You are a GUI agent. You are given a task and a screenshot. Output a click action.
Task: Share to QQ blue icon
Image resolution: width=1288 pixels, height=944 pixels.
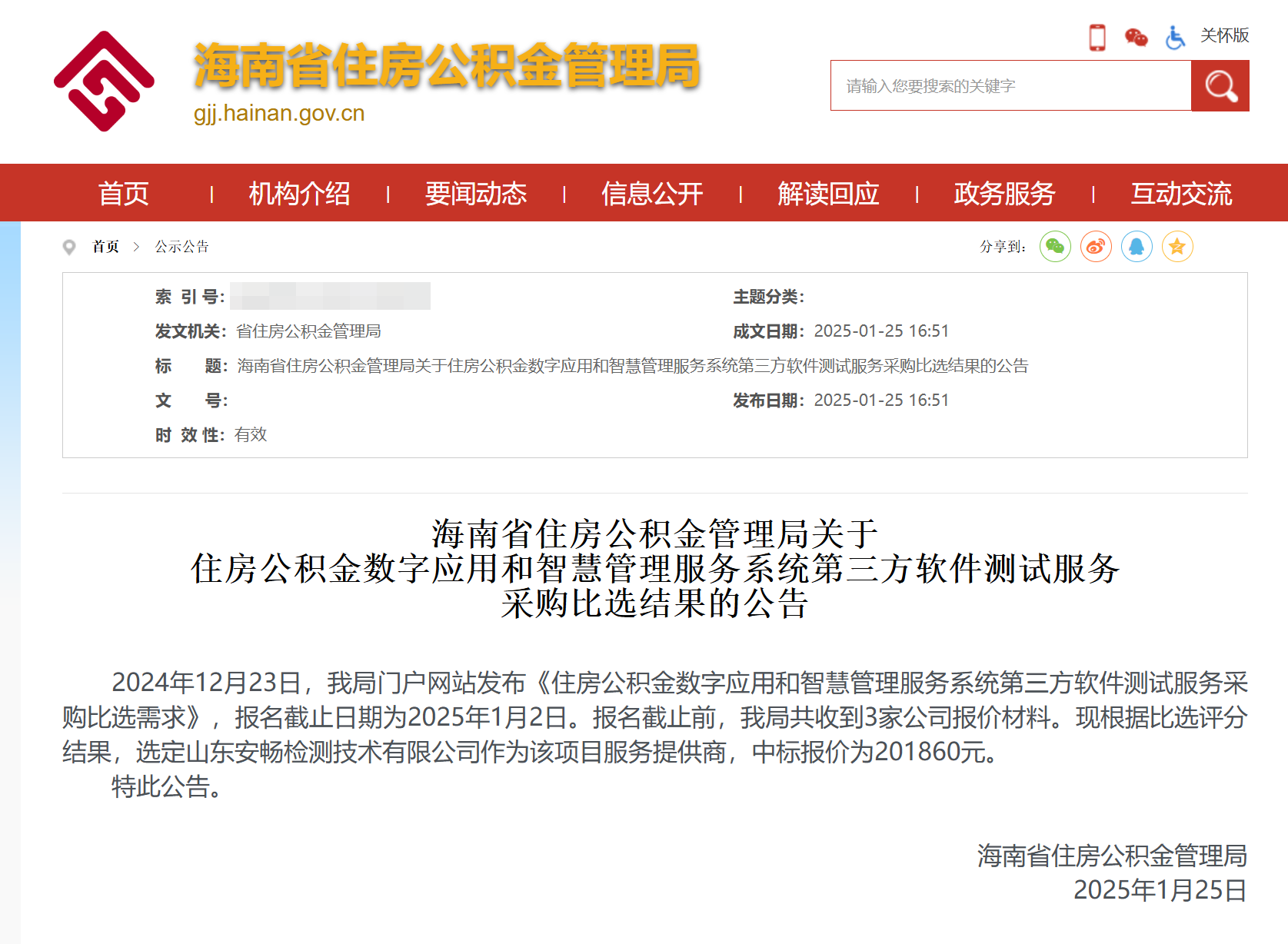click(1137, 247)
